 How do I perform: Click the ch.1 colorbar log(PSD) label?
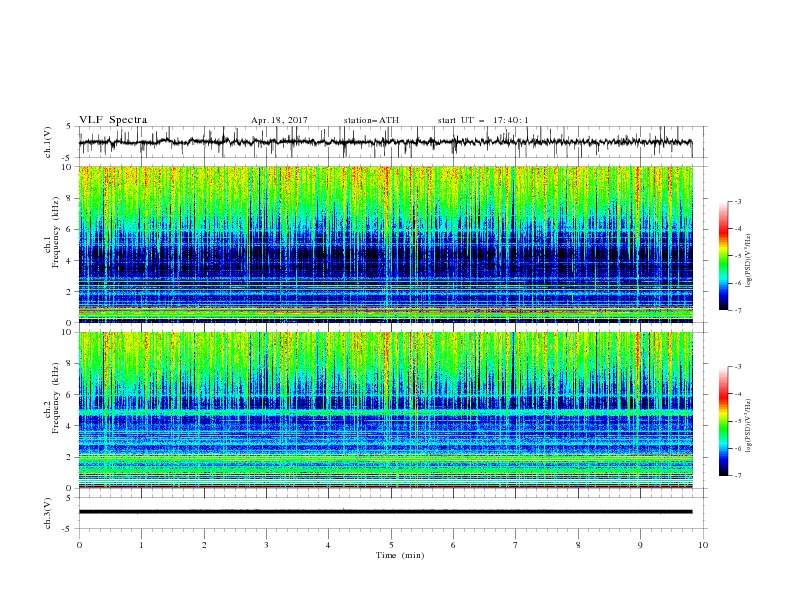[x=749, y=261]
